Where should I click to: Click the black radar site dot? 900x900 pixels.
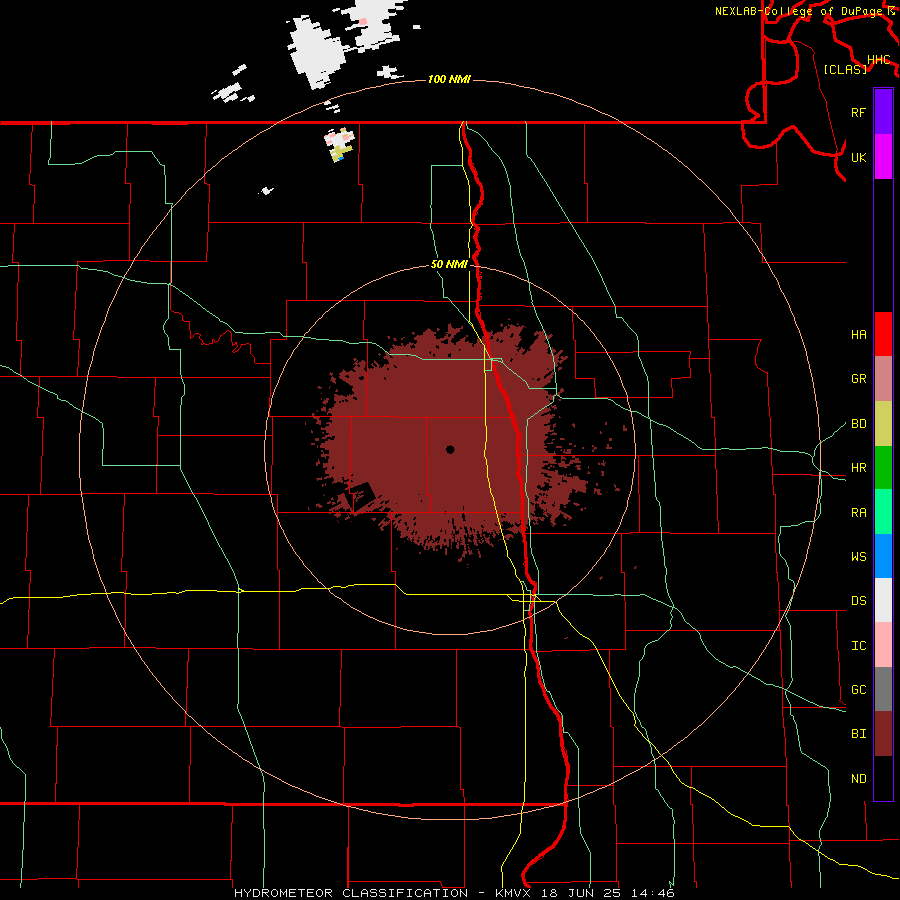450,449
